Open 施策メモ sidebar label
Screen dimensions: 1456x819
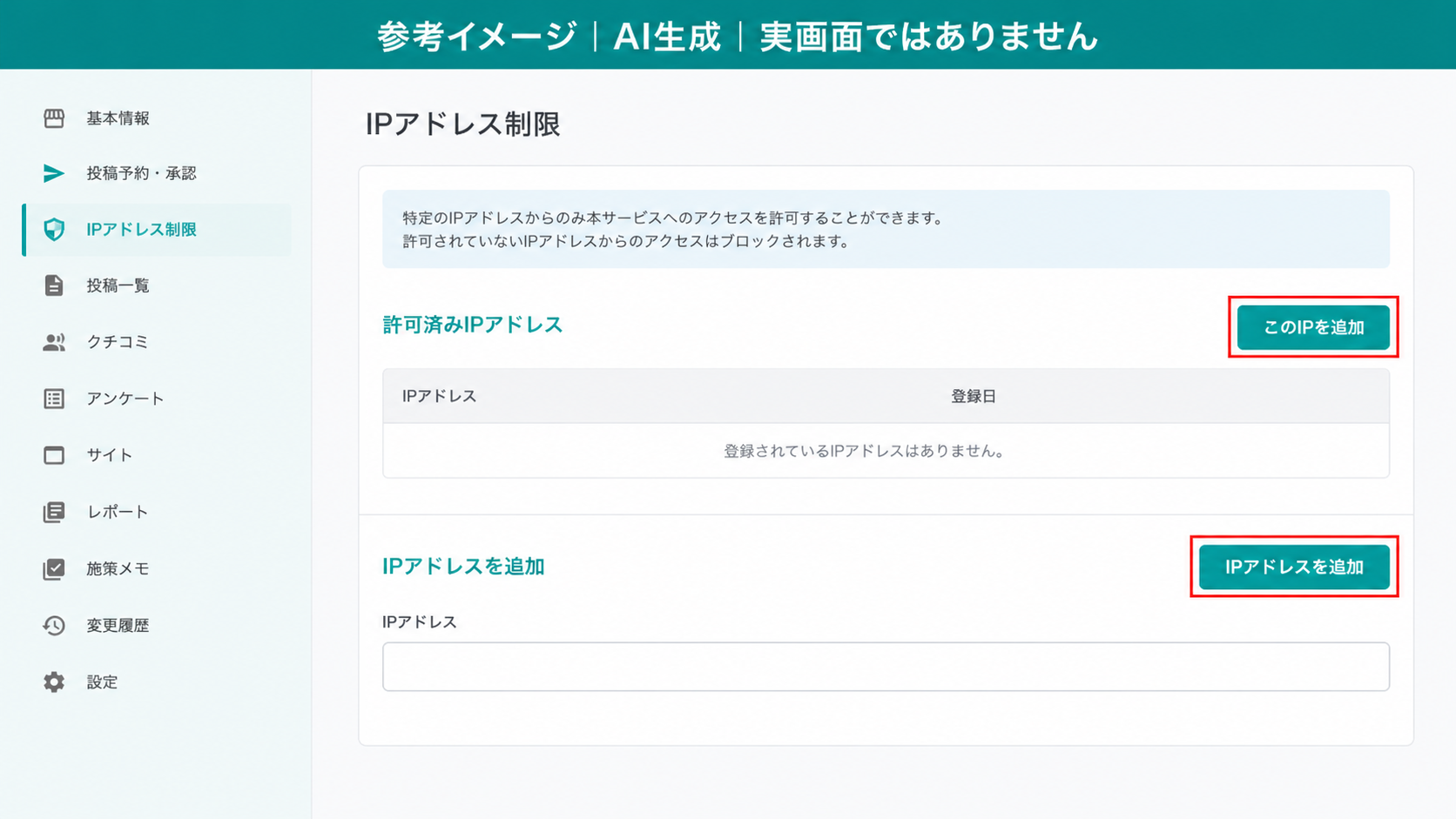pos(118,568)
